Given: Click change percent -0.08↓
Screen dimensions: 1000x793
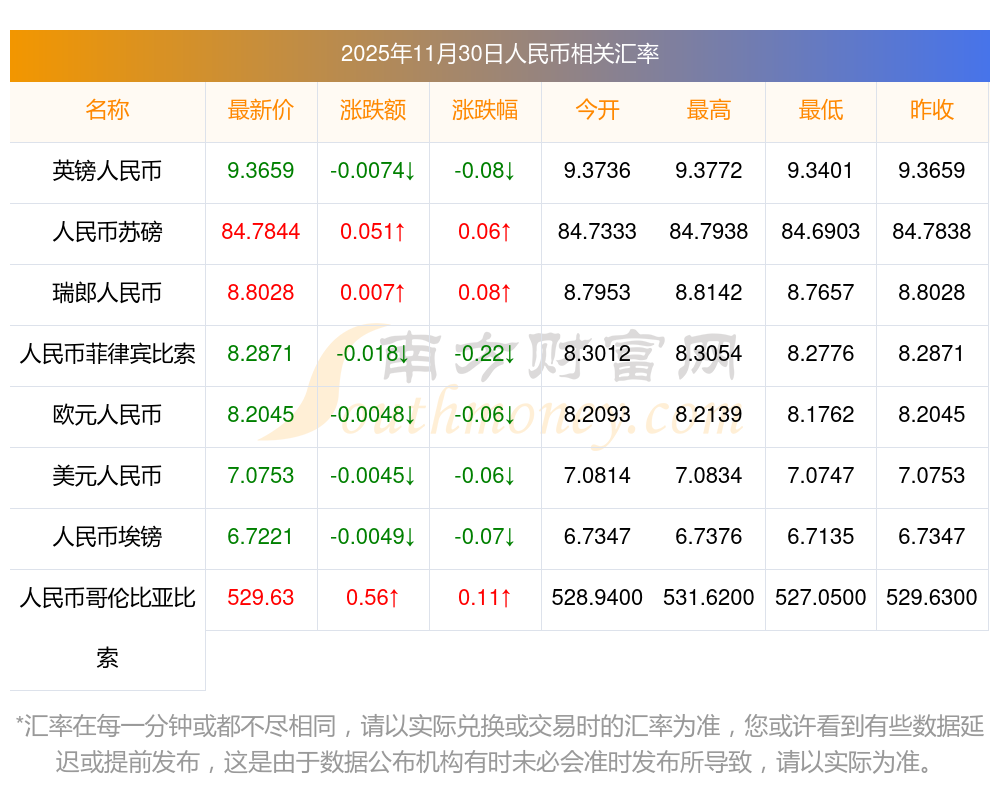Looking at the screenshot, I should [485, 170].
